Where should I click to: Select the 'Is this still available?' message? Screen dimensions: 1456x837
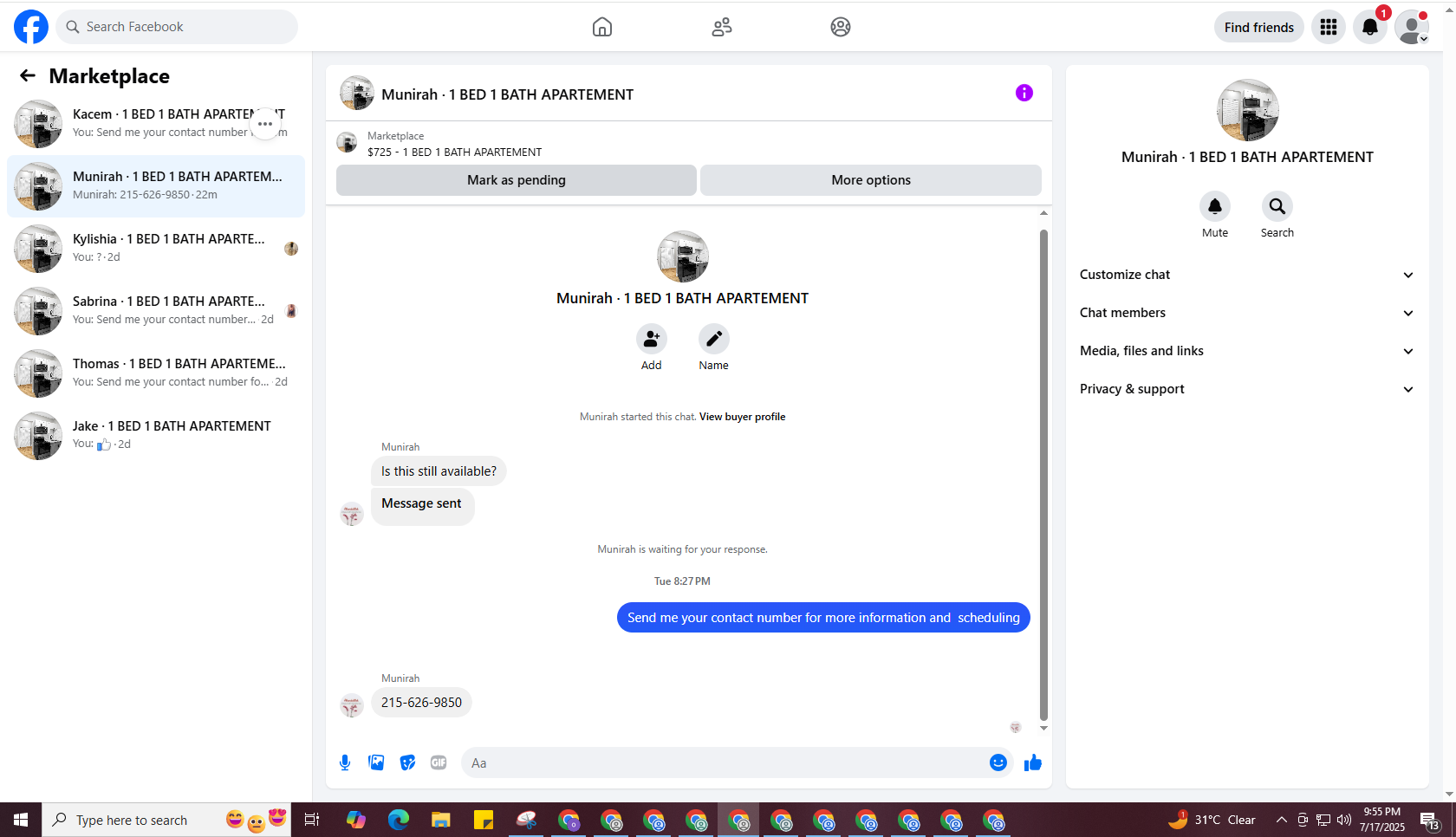(439, 471)
